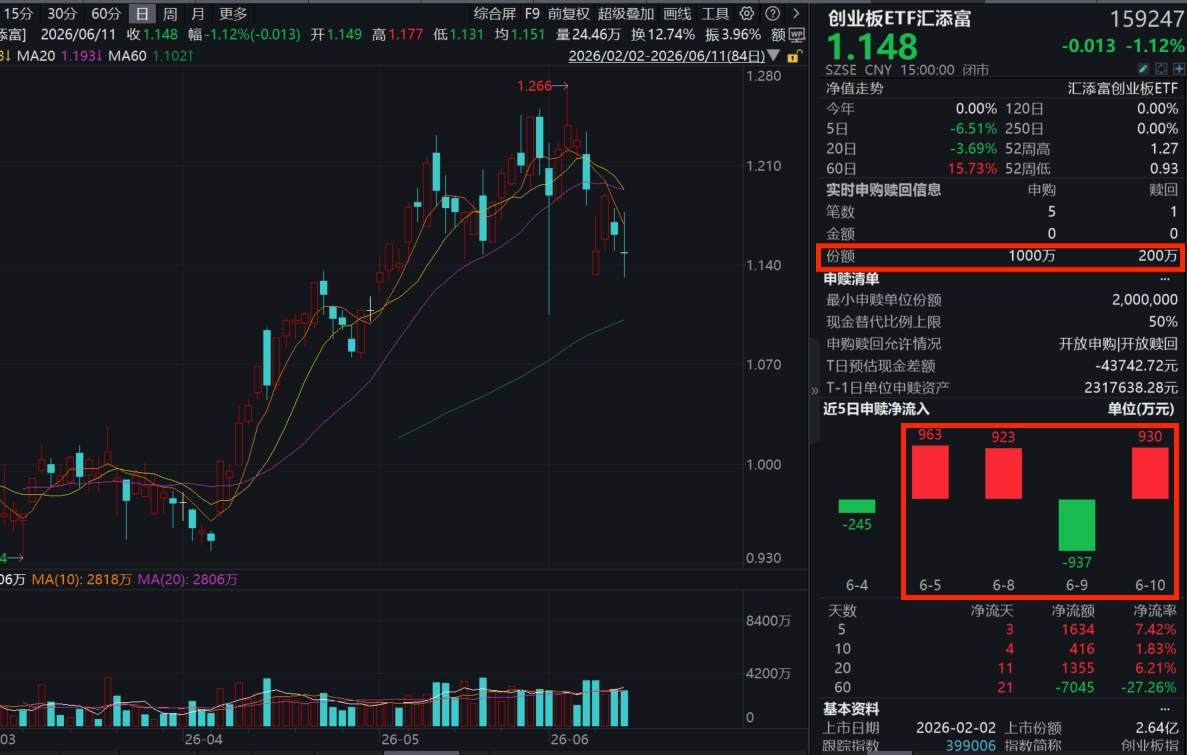
Task: Click the WP monitor icon beside 额
Action: [796, 35]
